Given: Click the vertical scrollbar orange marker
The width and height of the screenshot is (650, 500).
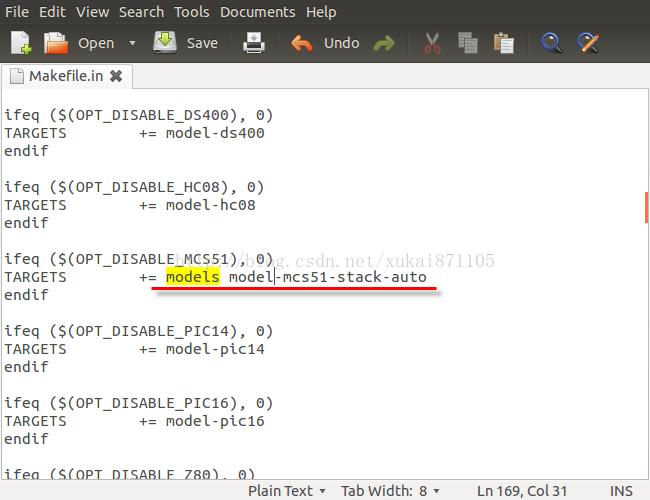Looking at the screenshot, I should 646,207.
